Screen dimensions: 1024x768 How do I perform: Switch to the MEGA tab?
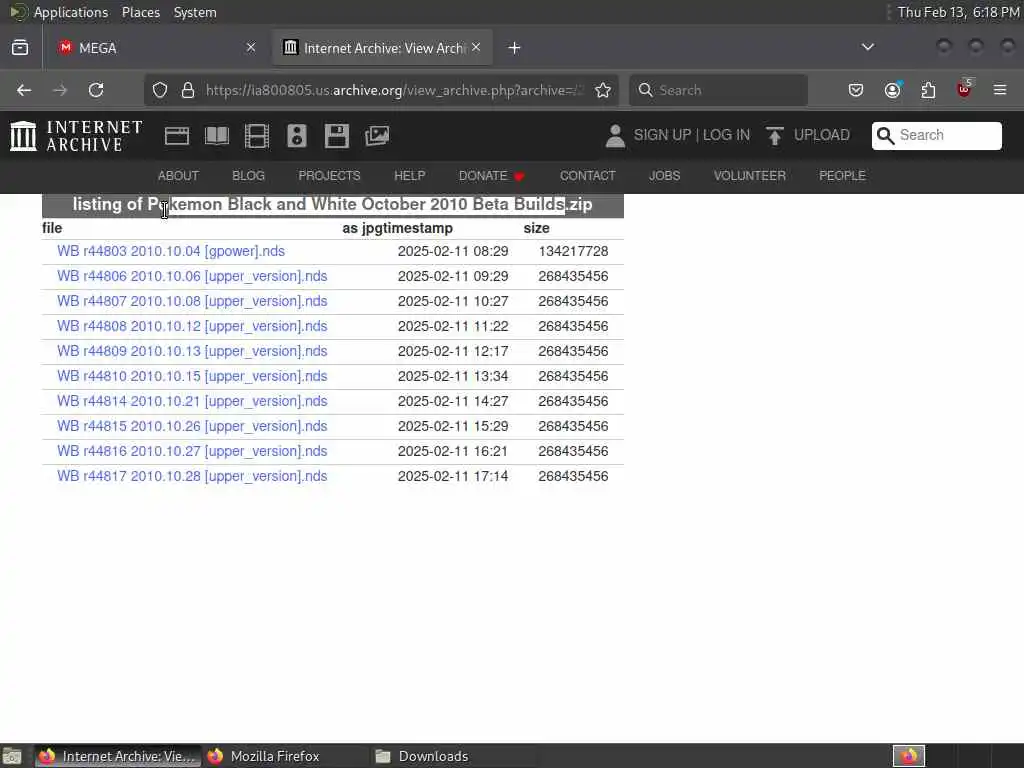pos(152,48)
